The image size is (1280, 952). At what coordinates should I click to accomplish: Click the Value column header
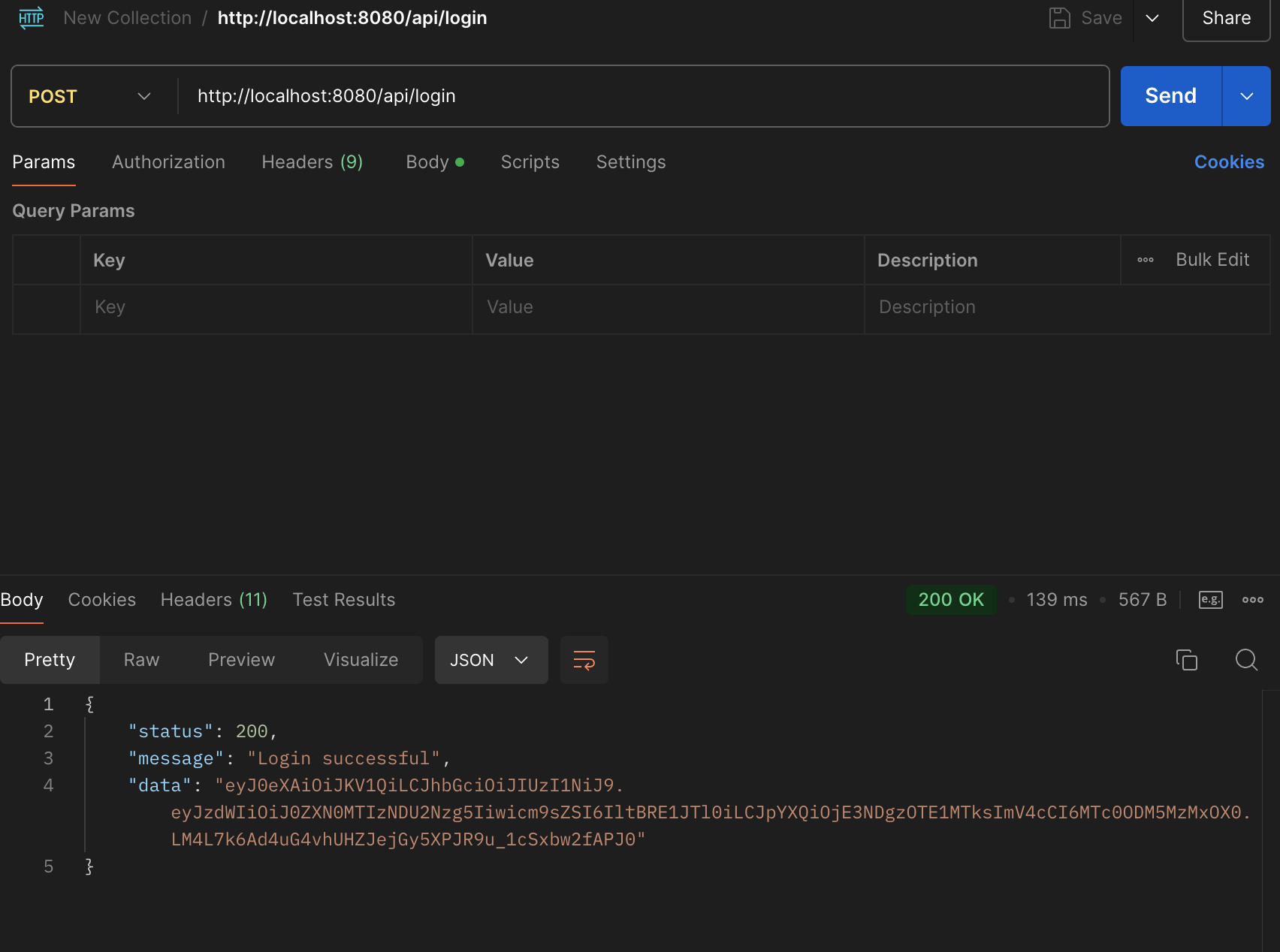point(509,261)
